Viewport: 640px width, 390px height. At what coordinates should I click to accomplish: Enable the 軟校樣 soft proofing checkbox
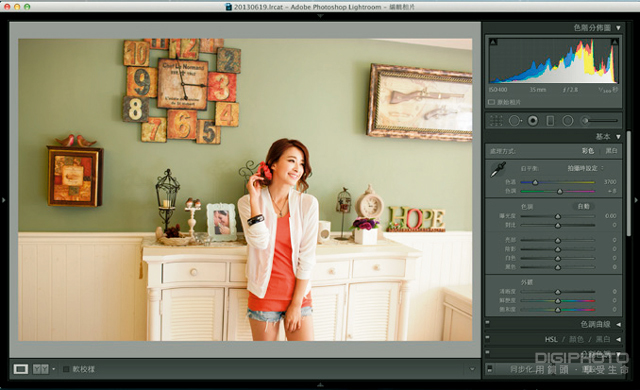[x=66, y=369]
